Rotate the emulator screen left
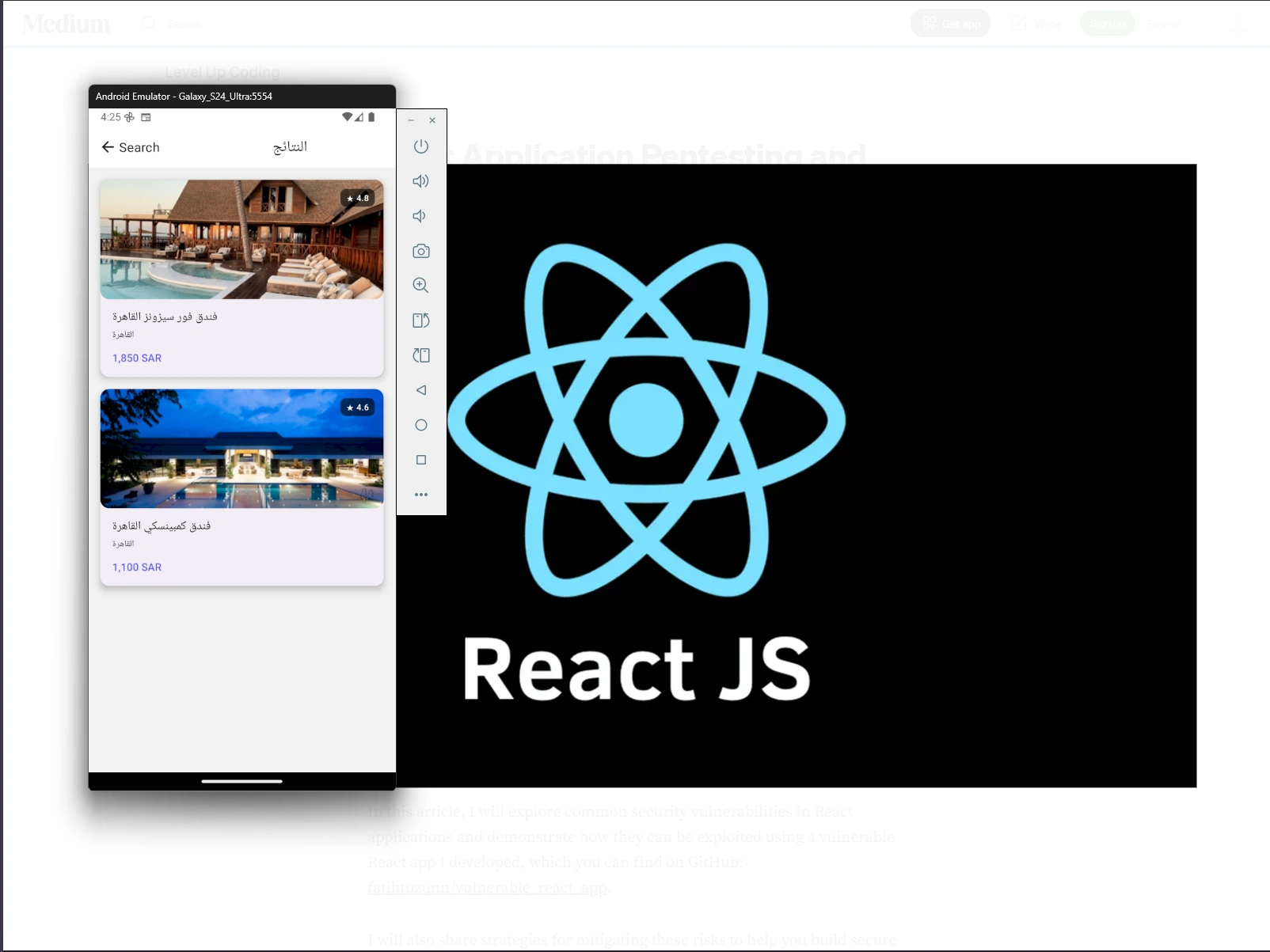Screen dimensions: 1270x952 click(420, 320)
